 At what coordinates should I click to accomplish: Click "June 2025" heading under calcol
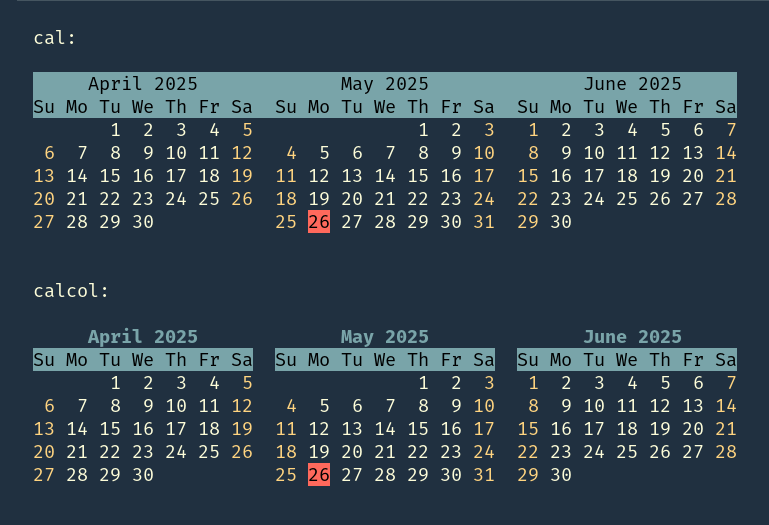[632, 337]
